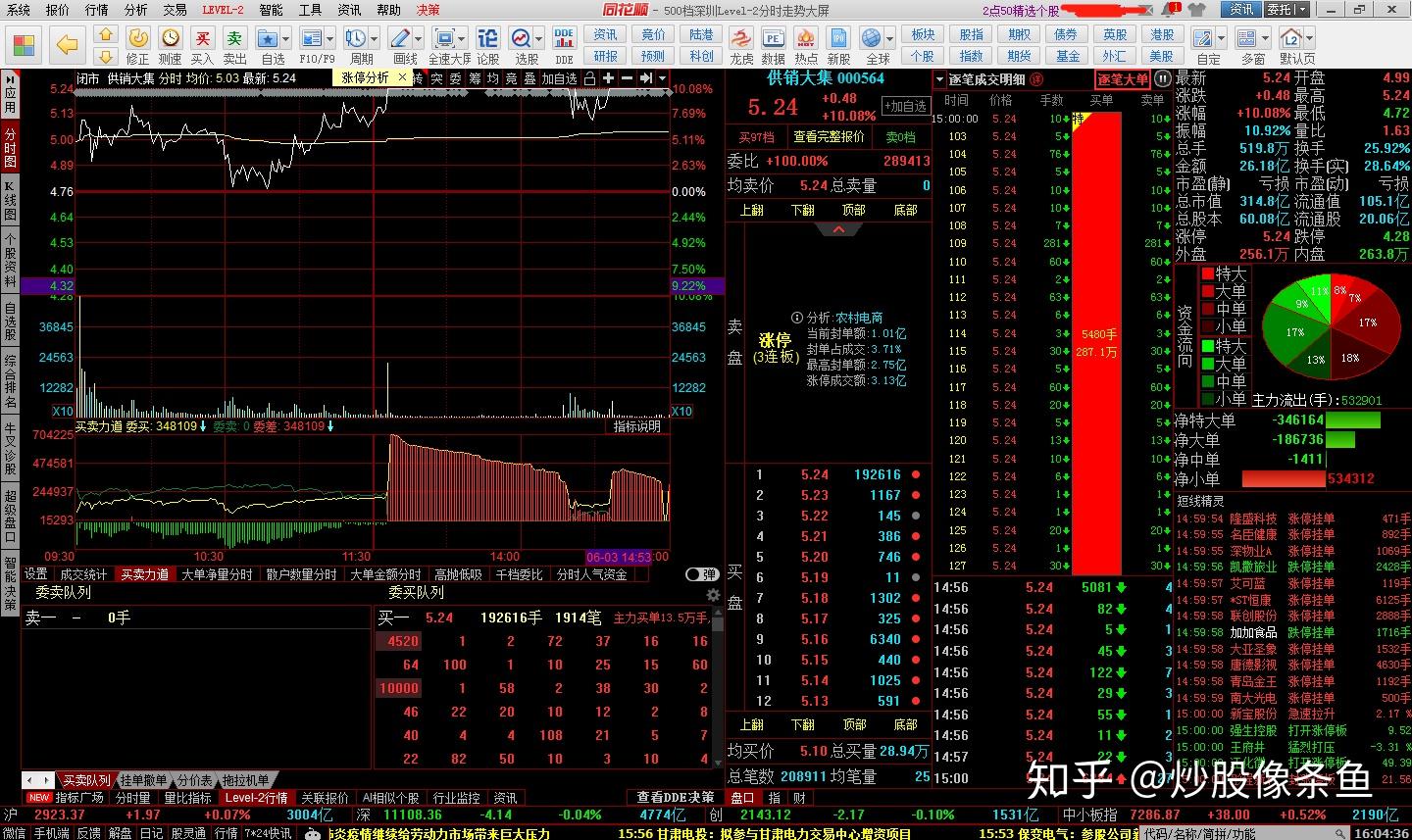Click the shirt skin icon in title bar
The width and height of the screenshot is (1412, 840).
(1196, 9)
